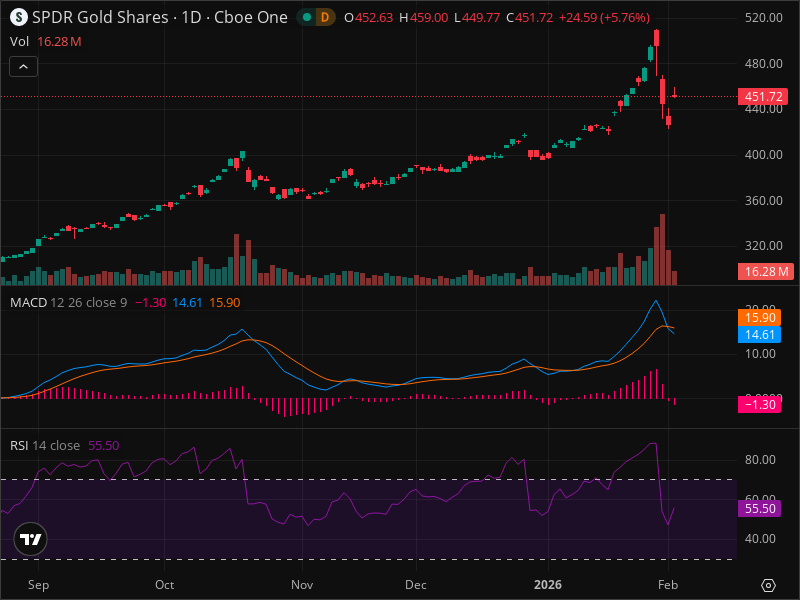Click the MACD value label 14.61
800x600 pixels.
[760, 335]
